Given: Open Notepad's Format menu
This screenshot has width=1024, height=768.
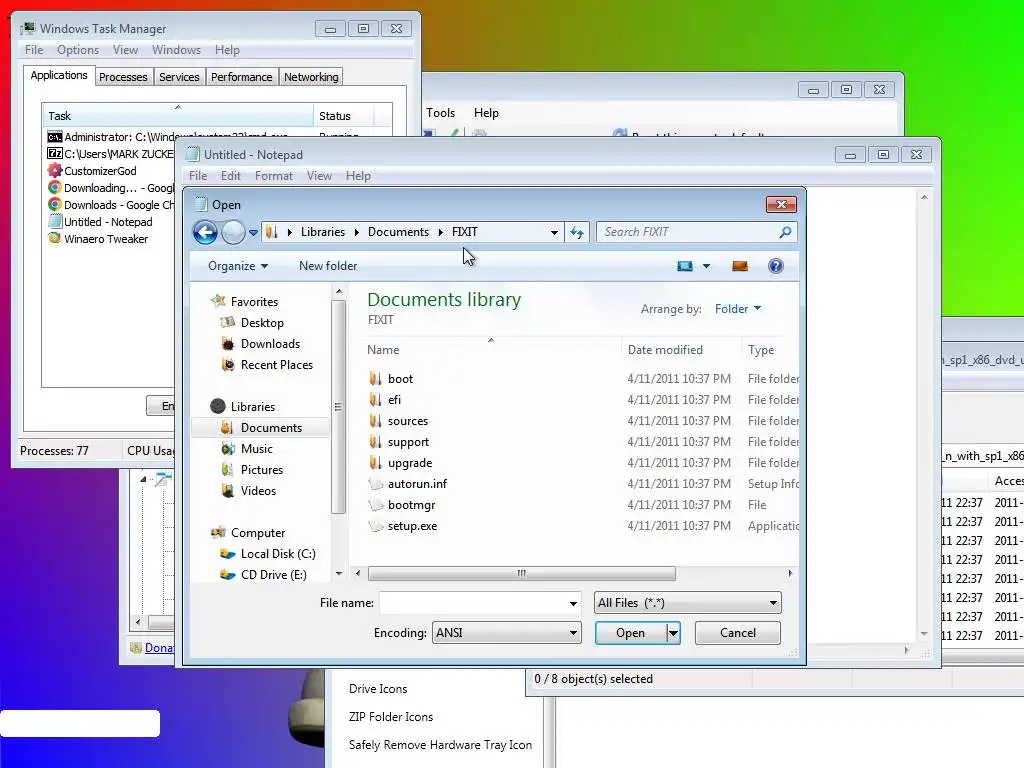Looking at the screenshot, I should click(x=274, y=176).
